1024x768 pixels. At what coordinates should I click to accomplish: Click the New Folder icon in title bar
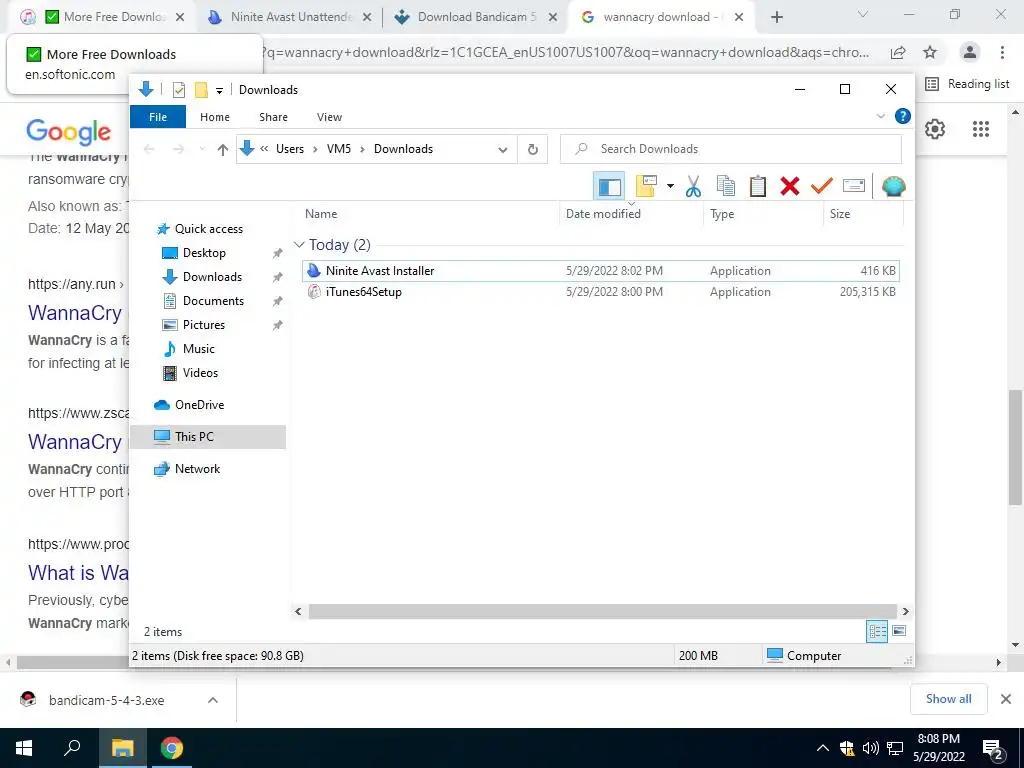(201, 90)
